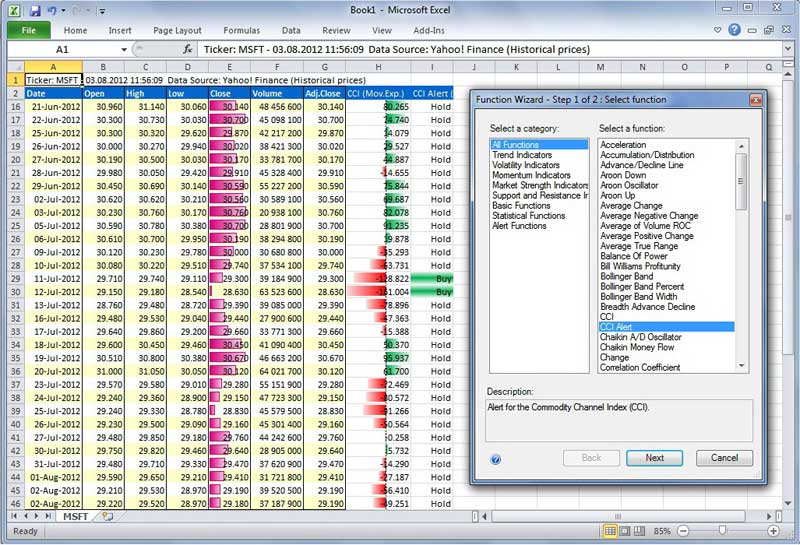The width and height of the screenshot is (800, 545).
Task: Open the Data ribbon tab
Action: click(291, 30)
